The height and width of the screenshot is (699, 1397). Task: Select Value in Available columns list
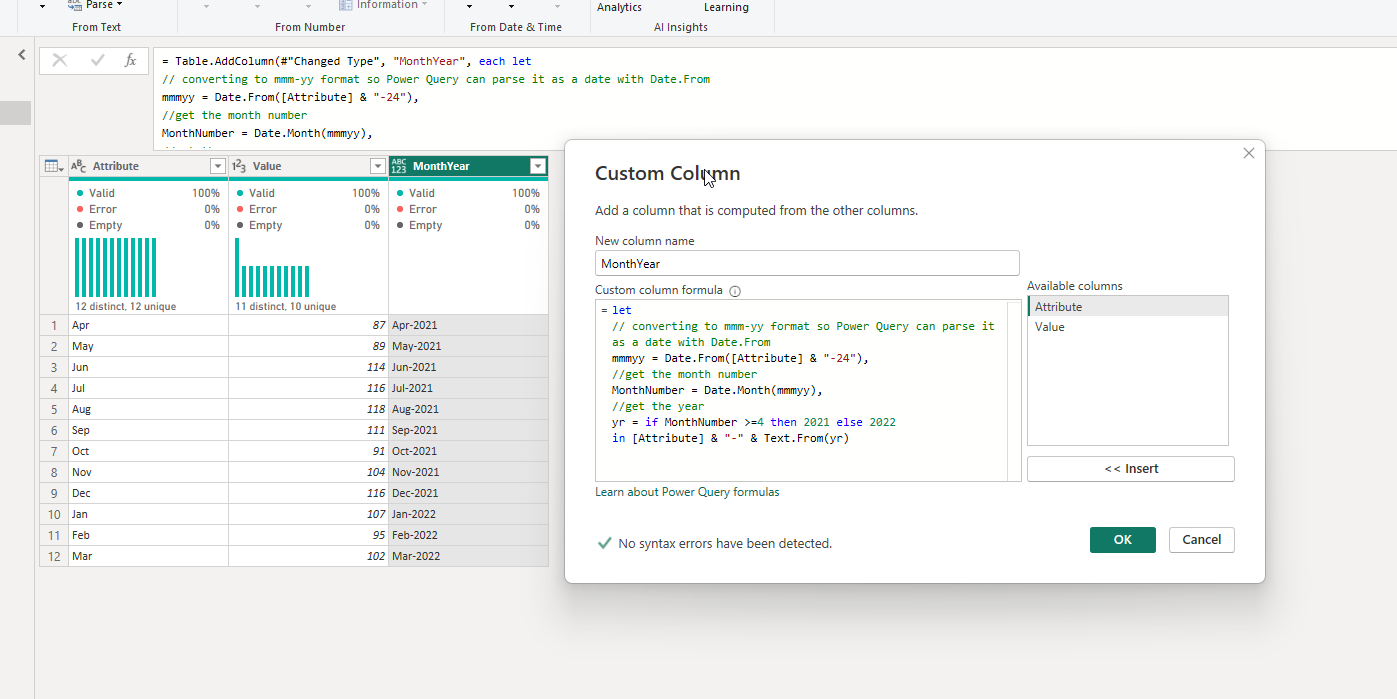pos(1128,327)
